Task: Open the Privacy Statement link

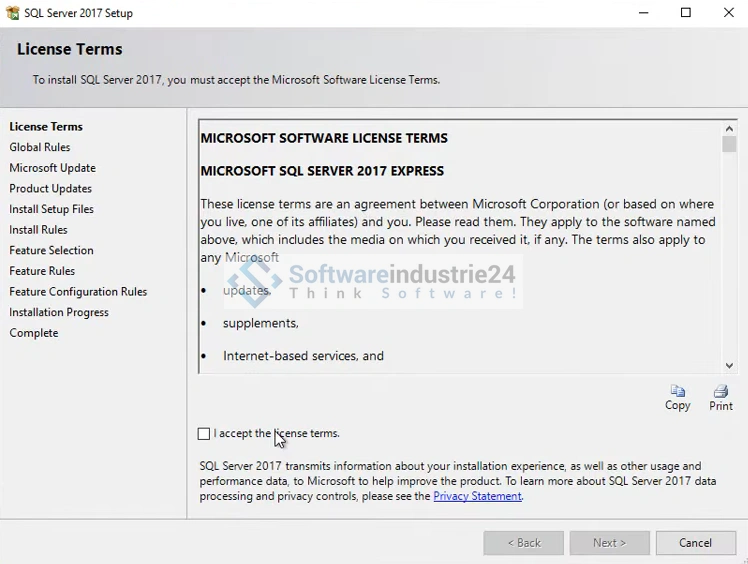Action: tap(477, 496)
